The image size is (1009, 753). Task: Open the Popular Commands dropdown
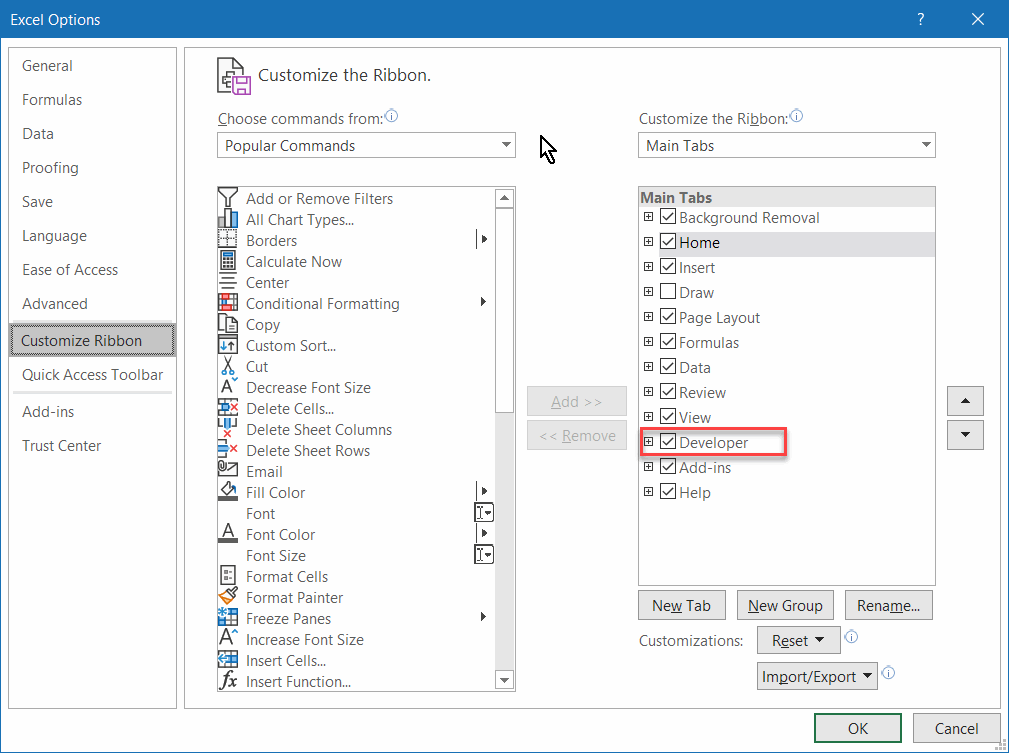coord(366,145)
